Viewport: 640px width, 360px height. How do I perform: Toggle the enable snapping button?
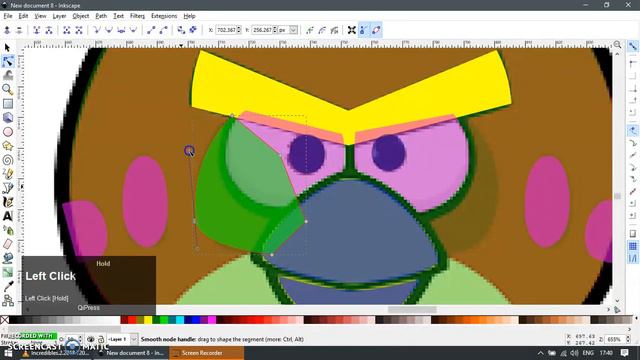pos(633,46)
